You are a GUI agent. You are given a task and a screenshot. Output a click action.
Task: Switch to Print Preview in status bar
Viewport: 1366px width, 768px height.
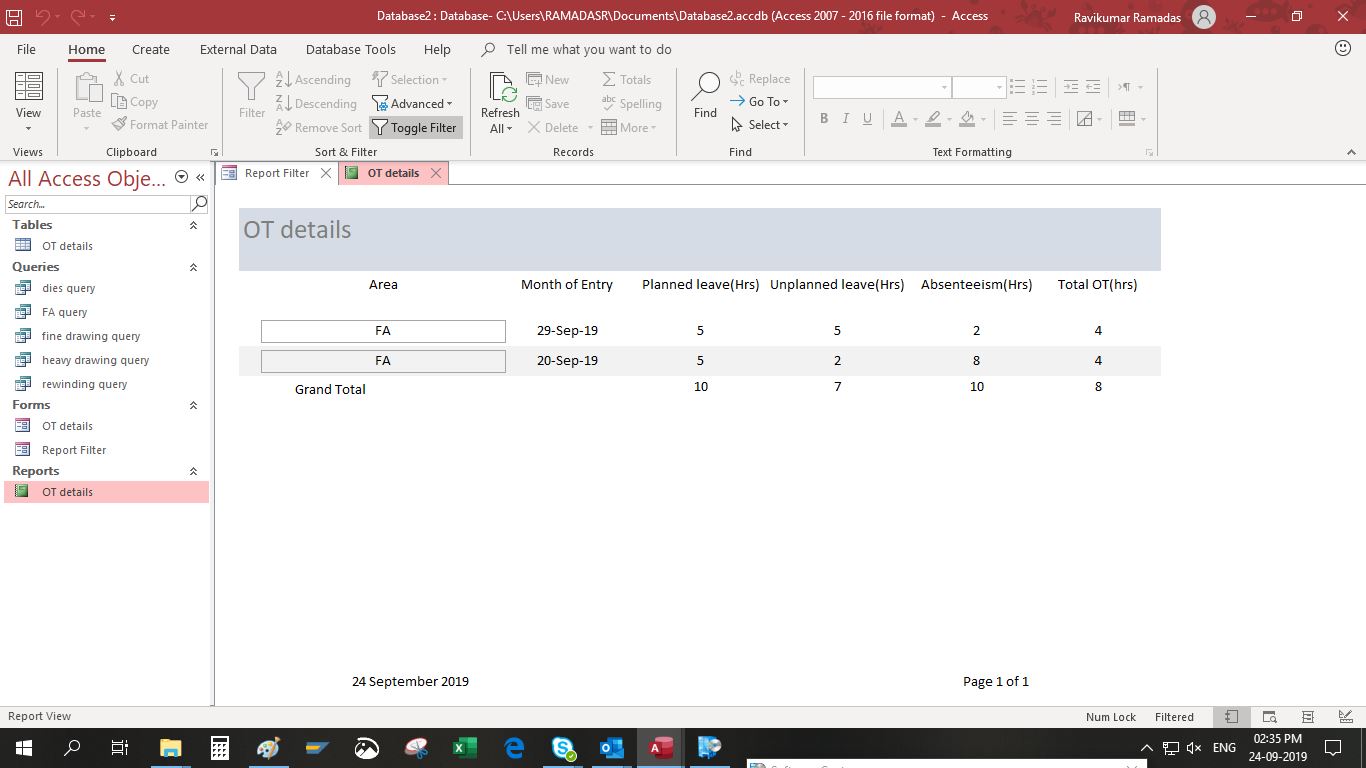coord(1269,717)
